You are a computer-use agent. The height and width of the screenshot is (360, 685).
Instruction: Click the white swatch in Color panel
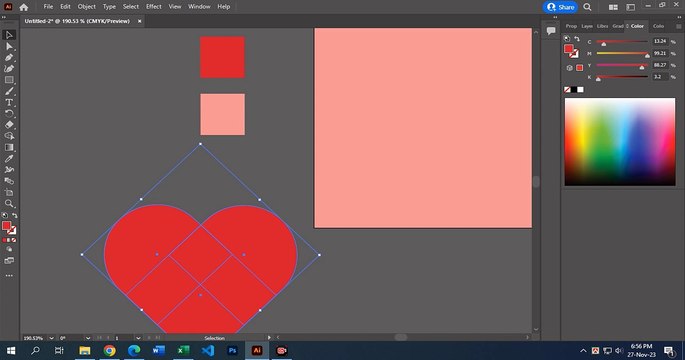pos(581,90)
